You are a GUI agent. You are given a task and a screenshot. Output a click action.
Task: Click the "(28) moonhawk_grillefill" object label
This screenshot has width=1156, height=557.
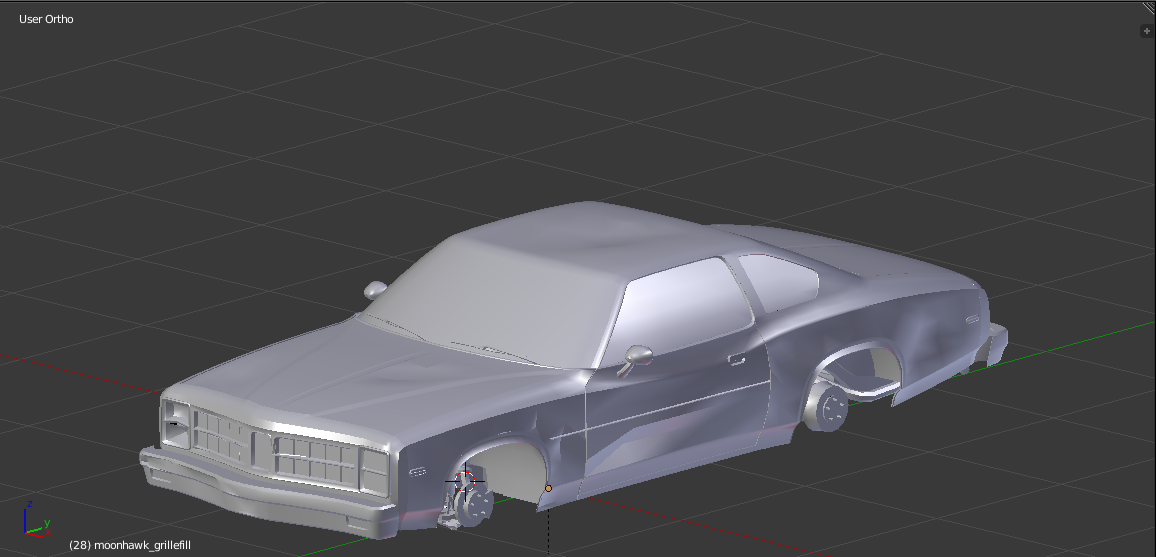[x=130, y=545]
